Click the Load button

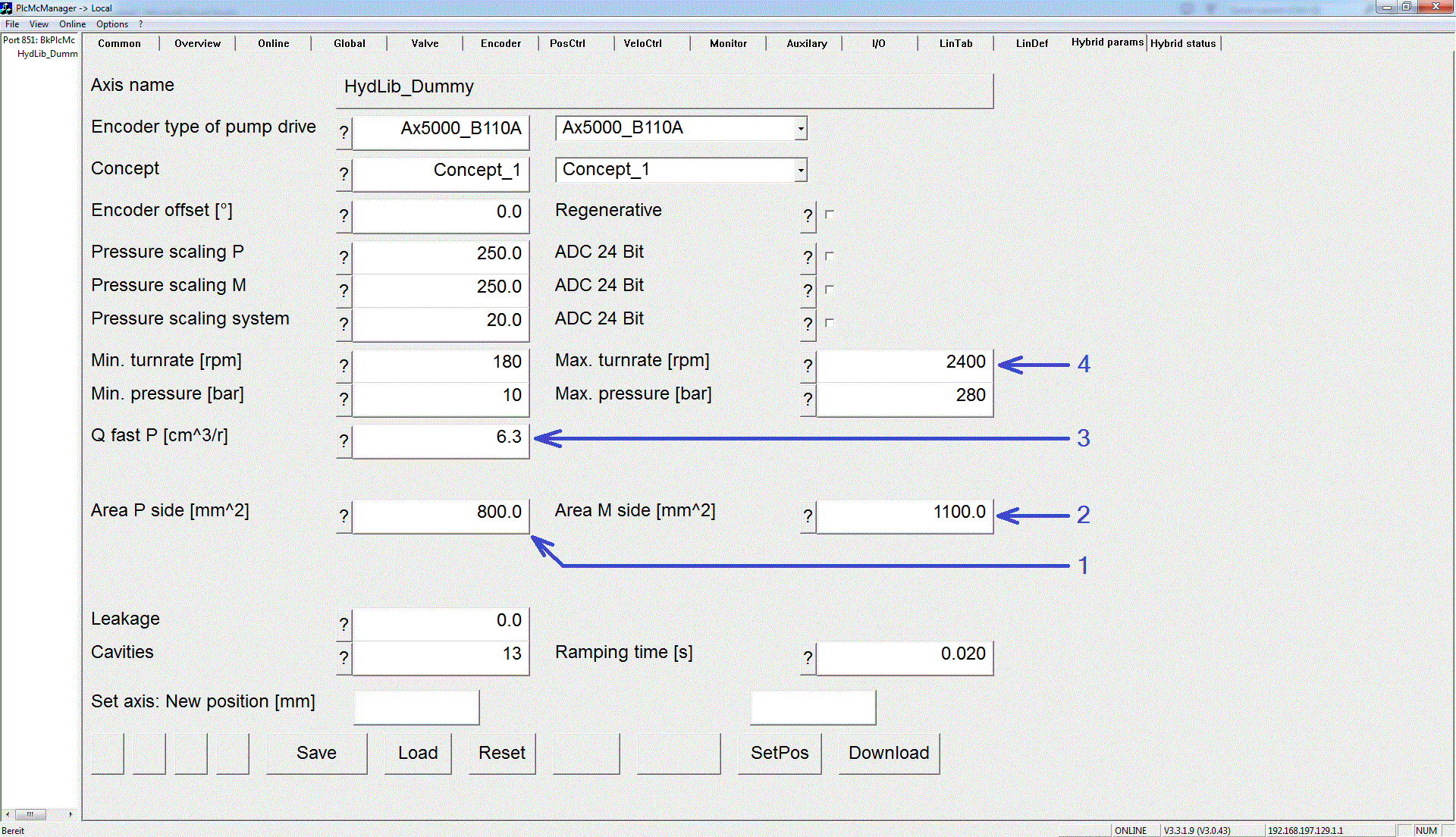[418, 753]
